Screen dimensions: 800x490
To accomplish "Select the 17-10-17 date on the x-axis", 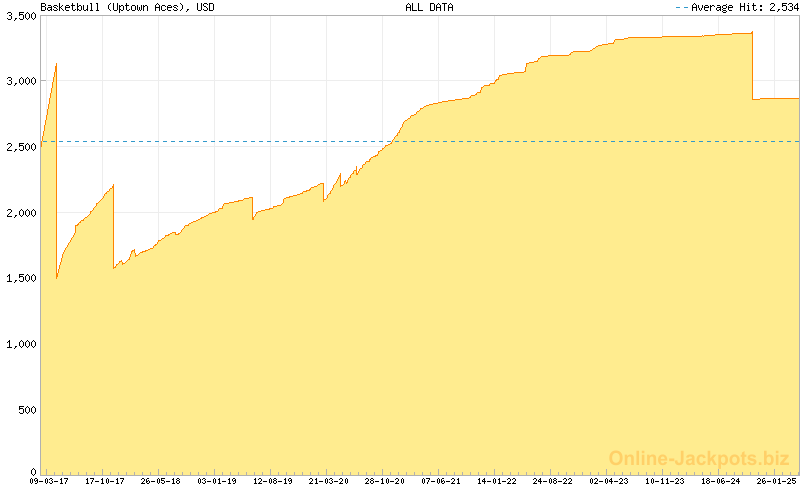I will (x=105, y=481).
